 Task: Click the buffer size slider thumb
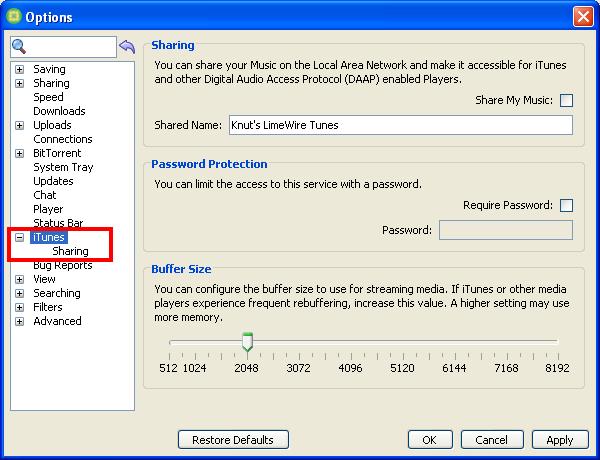pos(248,342)
